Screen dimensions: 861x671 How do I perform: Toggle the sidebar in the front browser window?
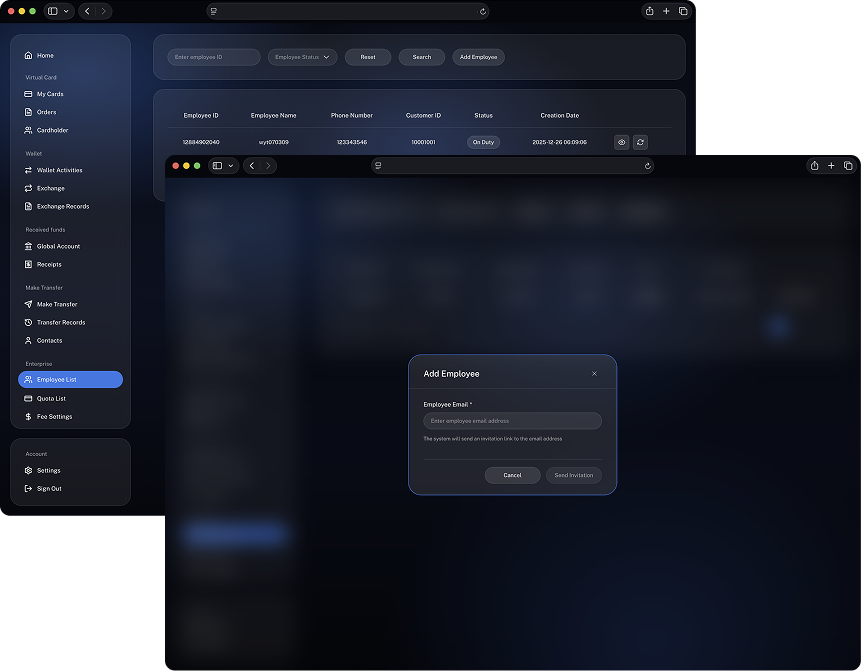pos(217,166)
